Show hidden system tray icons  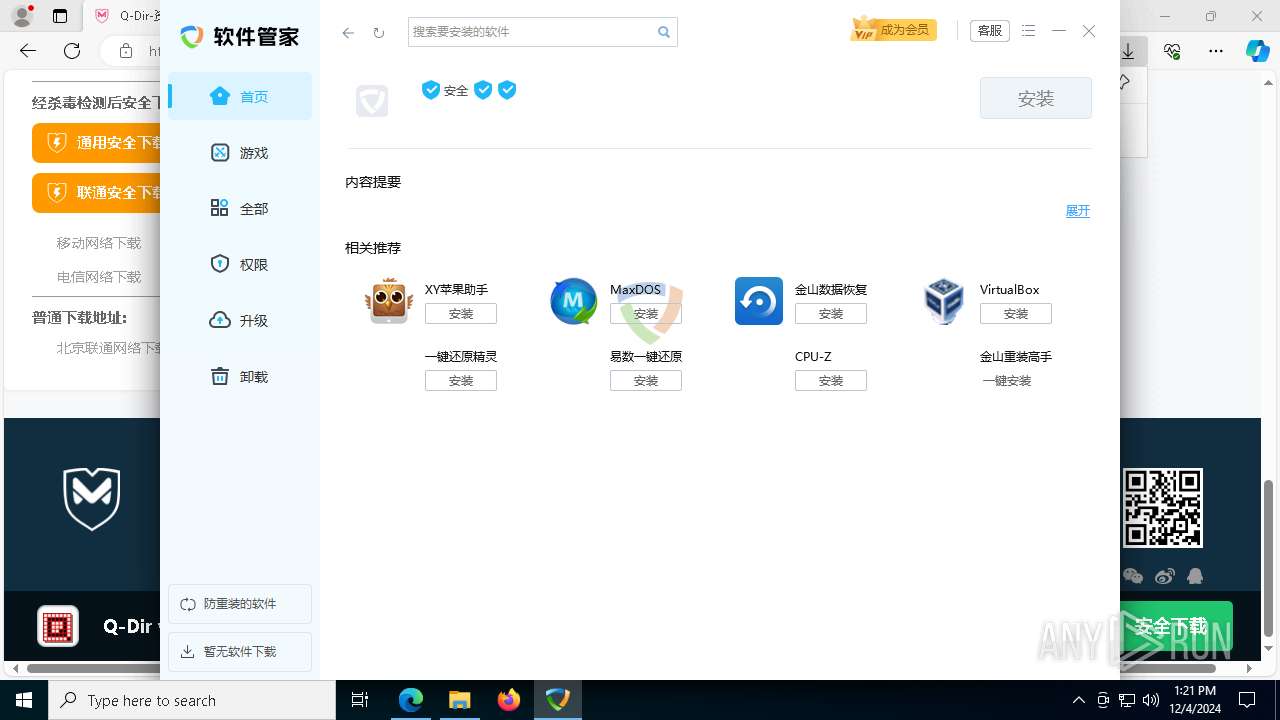(x=1078, y=700)
